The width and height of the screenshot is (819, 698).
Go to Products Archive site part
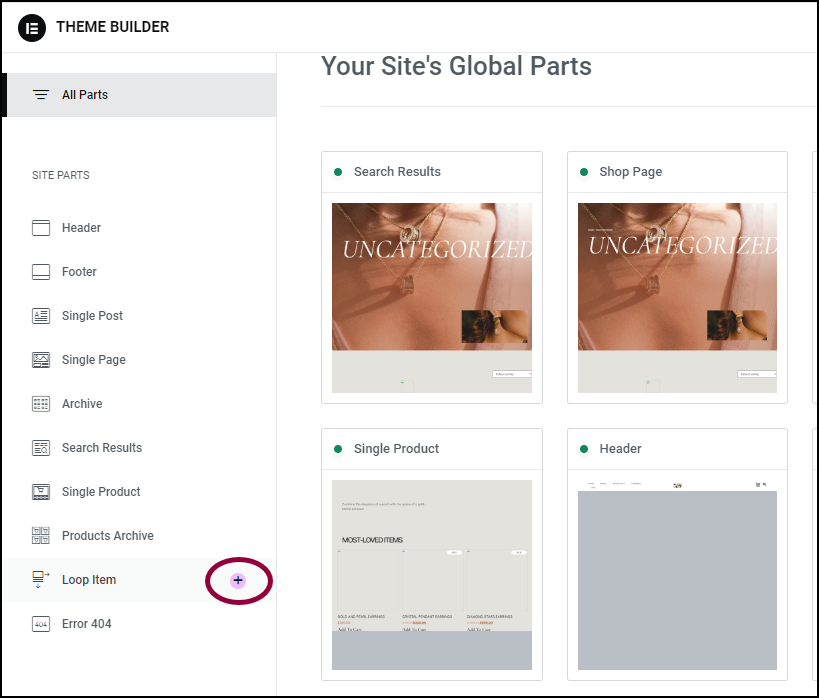click(108, 536)
